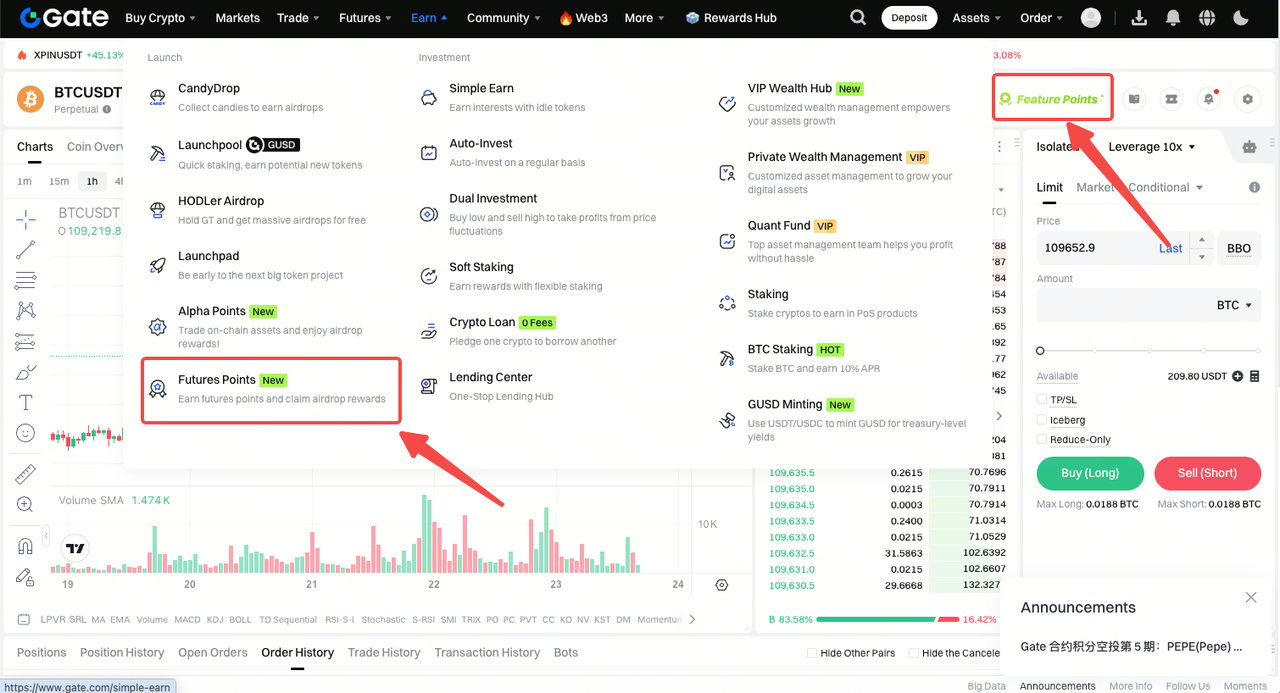Viewport: 1280px width, 693px height.
Task: Click the Buy (Long) button
Action: 1089,473
